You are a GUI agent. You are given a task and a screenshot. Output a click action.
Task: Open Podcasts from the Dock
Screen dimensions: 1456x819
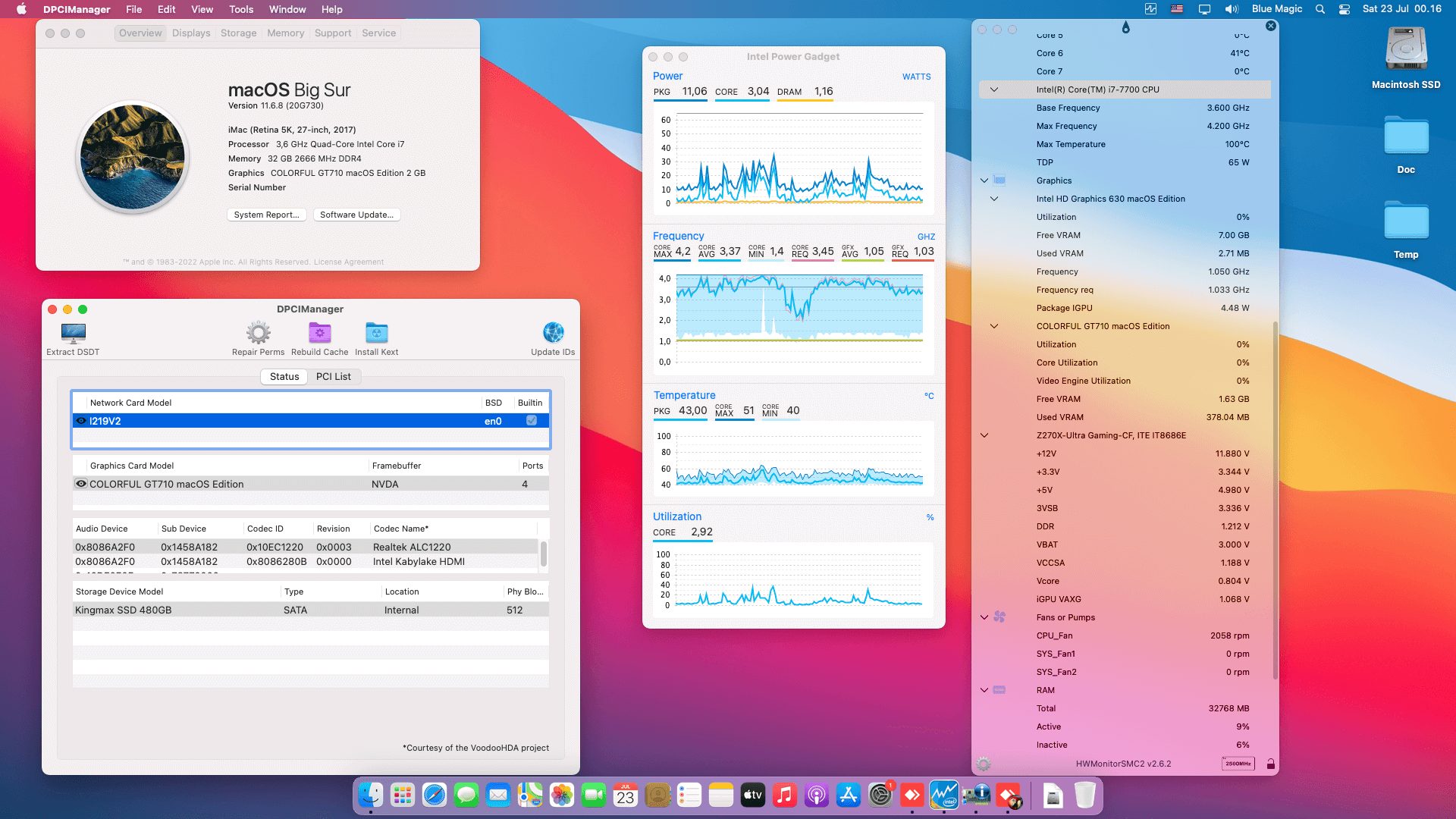817,795
